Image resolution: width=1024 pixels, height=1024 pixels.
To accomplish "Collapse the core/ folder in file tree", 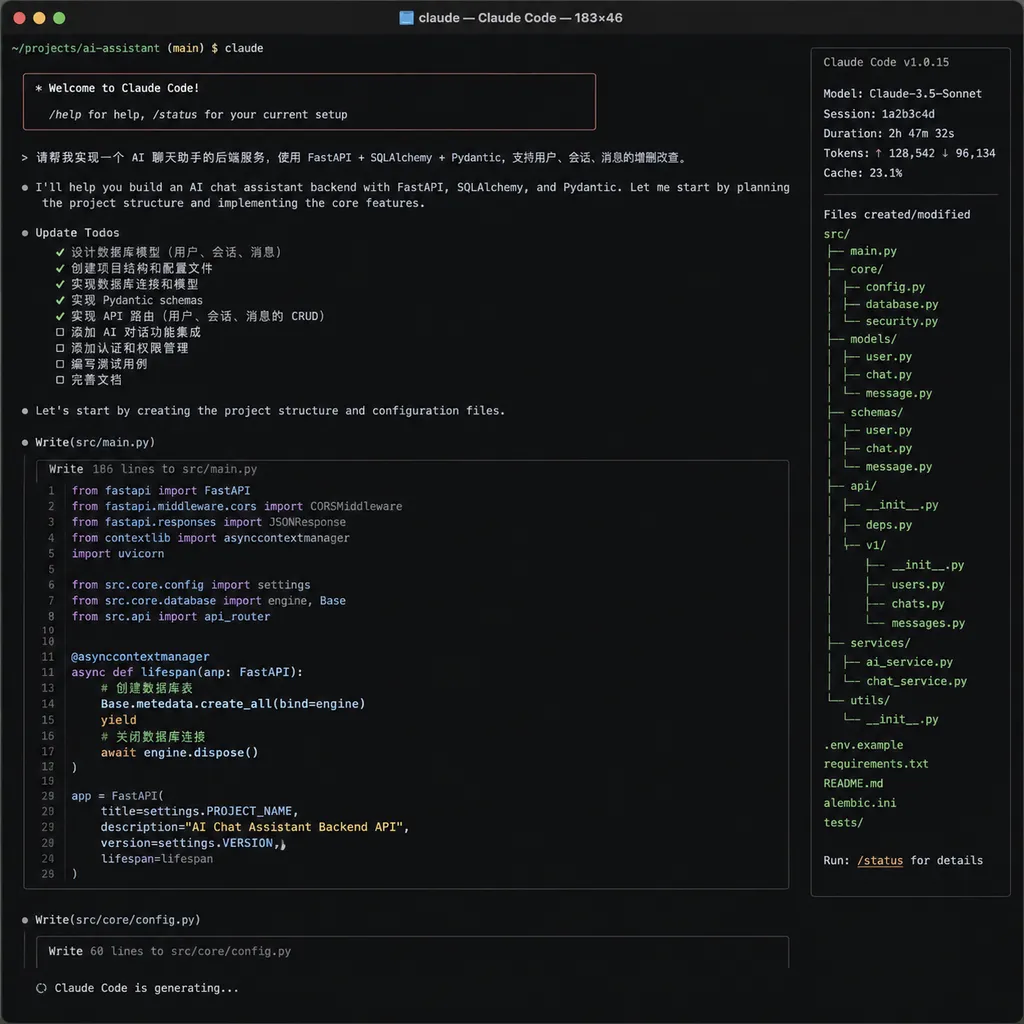I will click(x=866, y=269).
